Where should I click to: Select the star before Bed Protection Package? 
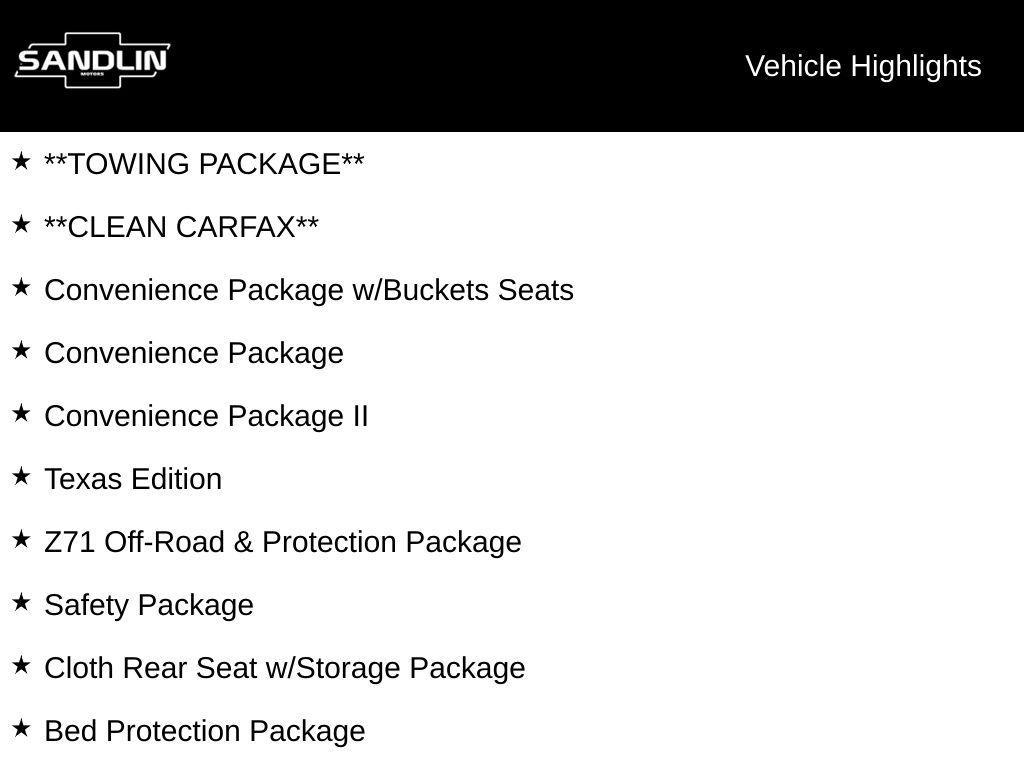coord(21,729)
